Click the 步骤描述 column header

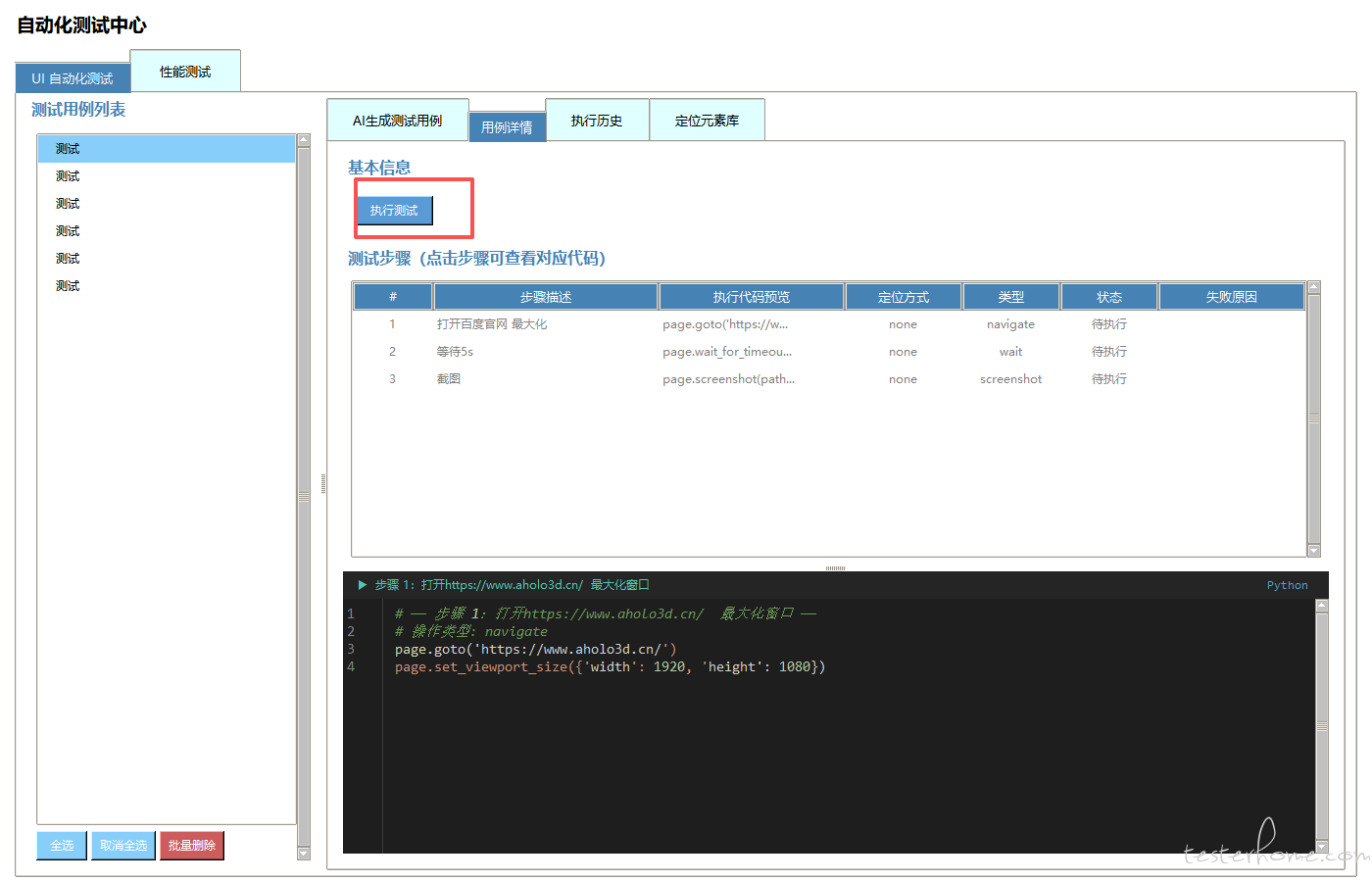546,297
